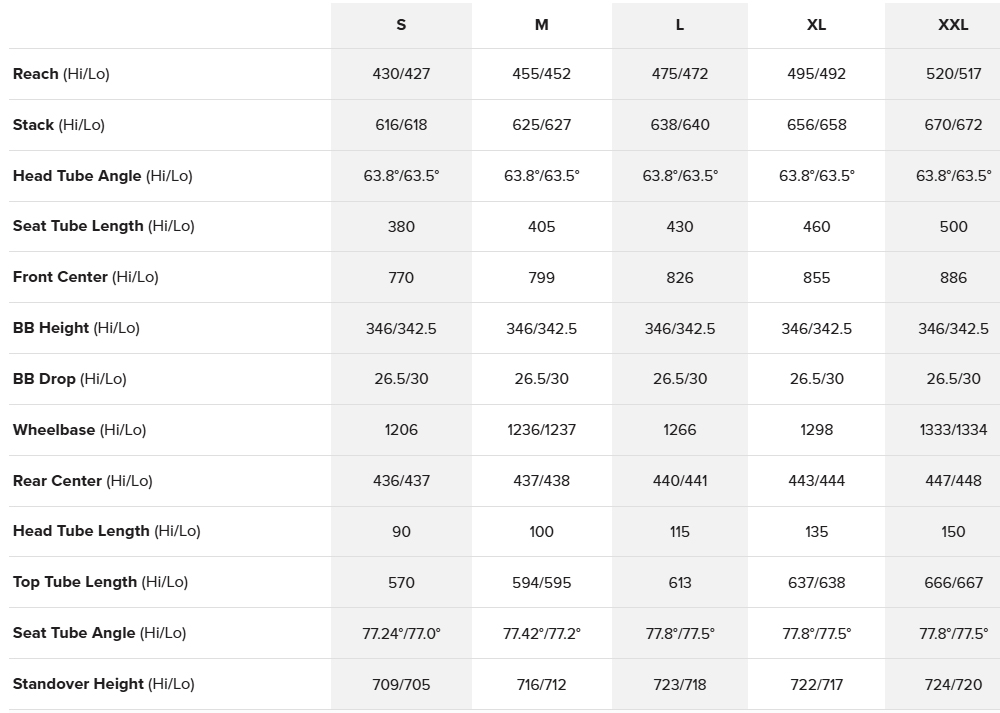Select the Seat Tube Length row label
1000x713 pixels.
coord(103,226)
